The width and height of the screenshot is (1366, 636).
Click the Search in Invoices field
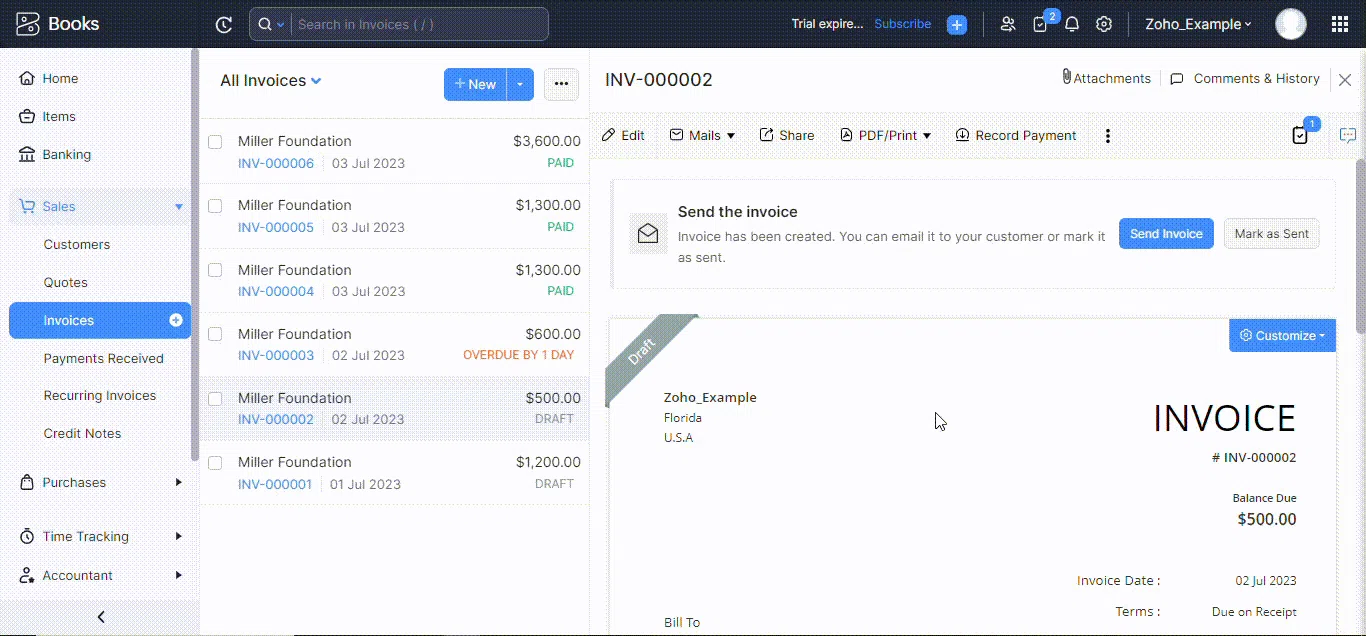click(x=420, y=24)
